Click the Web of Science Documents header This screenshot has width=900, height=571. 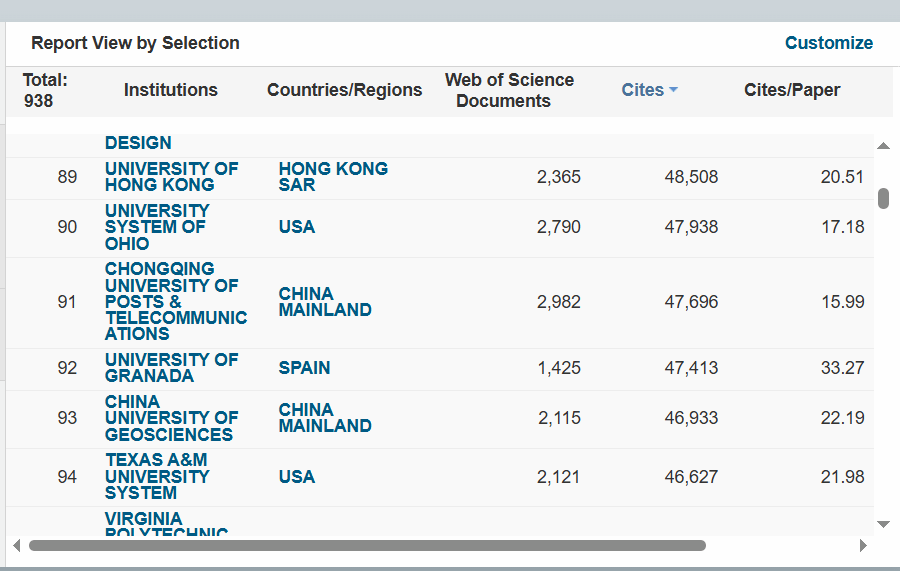pyautogui.click(x=509, y=90)
